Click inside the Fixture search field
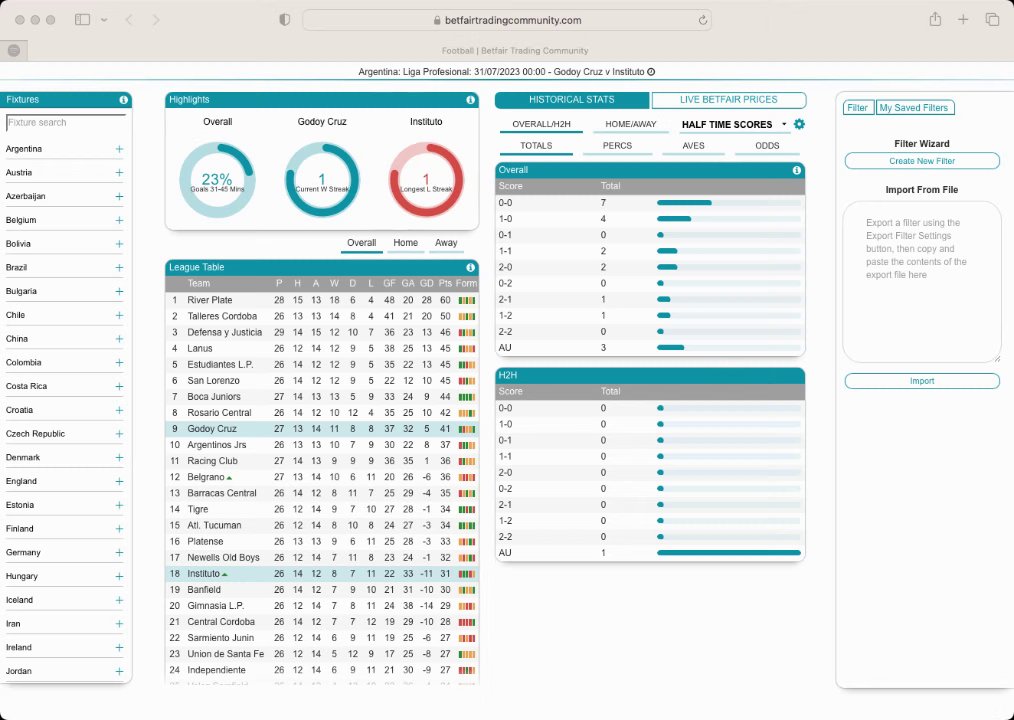 65,123
